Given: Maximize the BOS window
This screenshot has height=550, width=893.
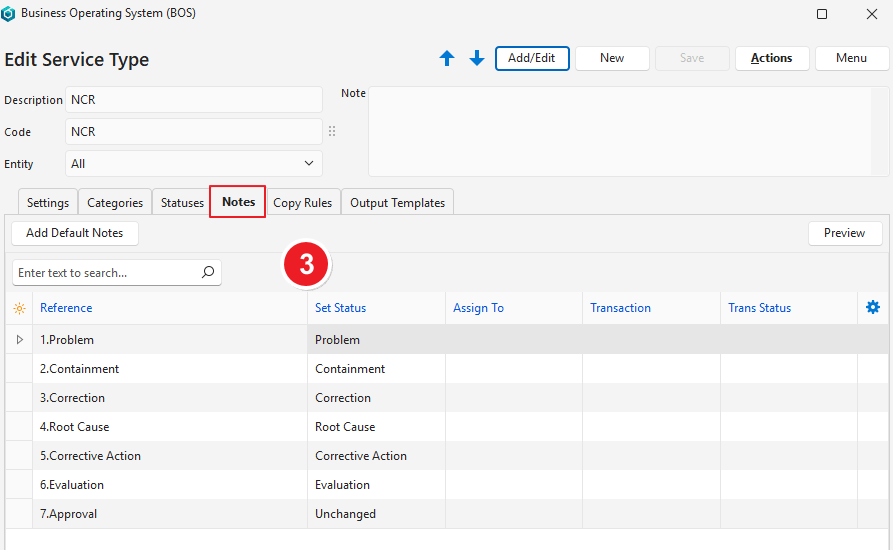Looking at the screenshot, I should click(x=822, y=14).
